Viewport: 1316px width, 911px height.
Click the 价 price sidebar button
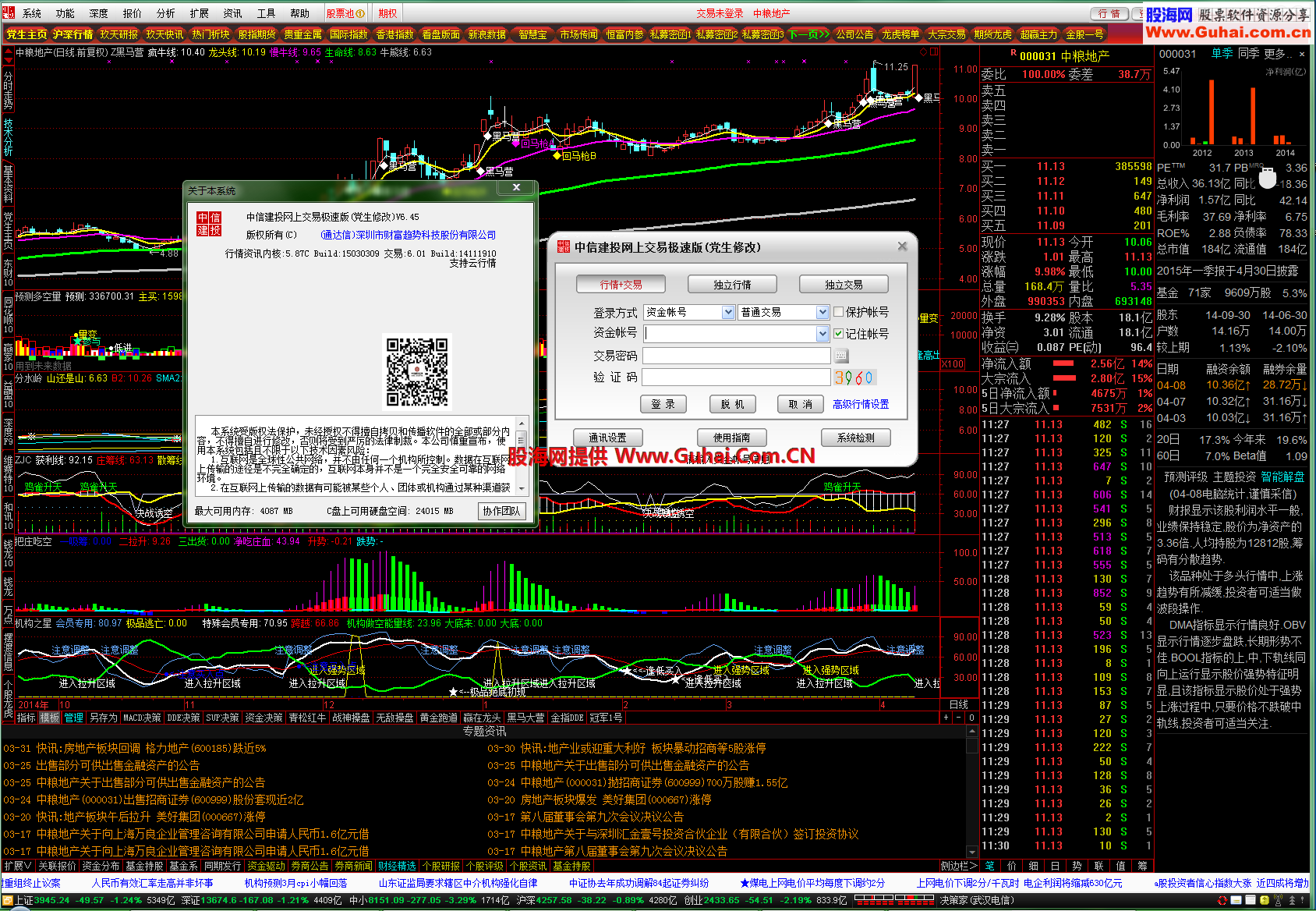(1012, 866)
